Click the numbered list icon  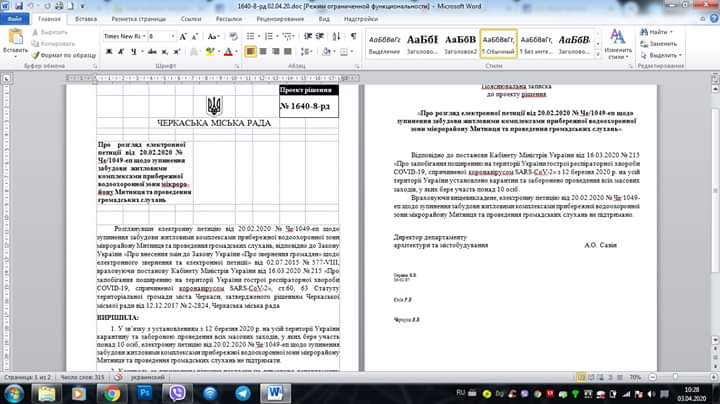(269, 36)
